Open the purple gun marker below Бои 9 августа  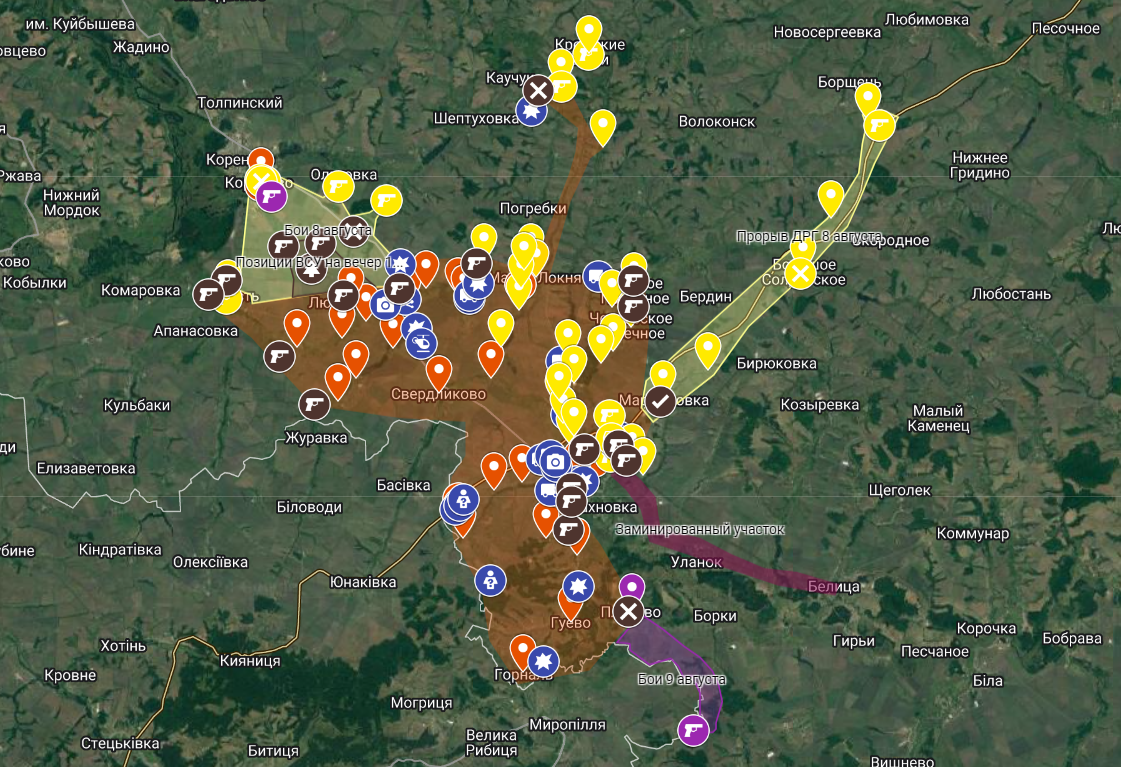[692, 730]
